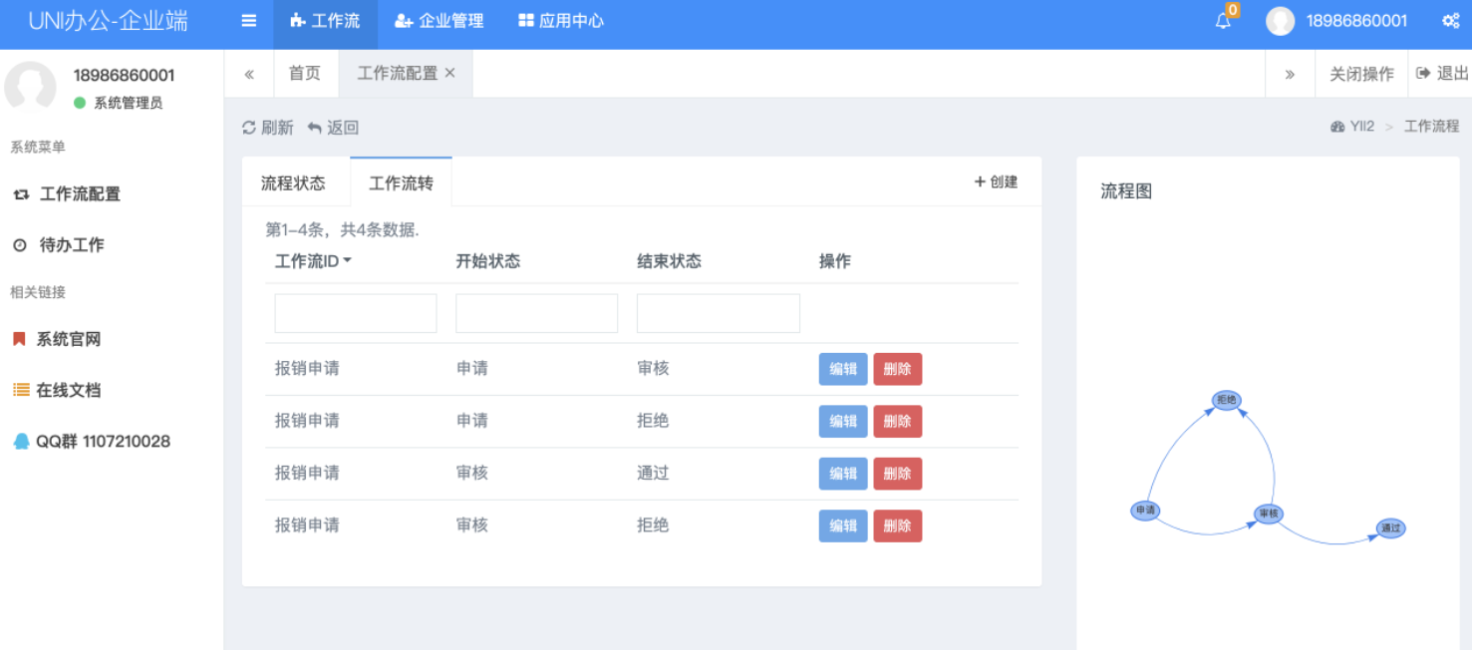Click the hamburger menu icon in header
Screen dimensions: 1472x650
(249, 21)
